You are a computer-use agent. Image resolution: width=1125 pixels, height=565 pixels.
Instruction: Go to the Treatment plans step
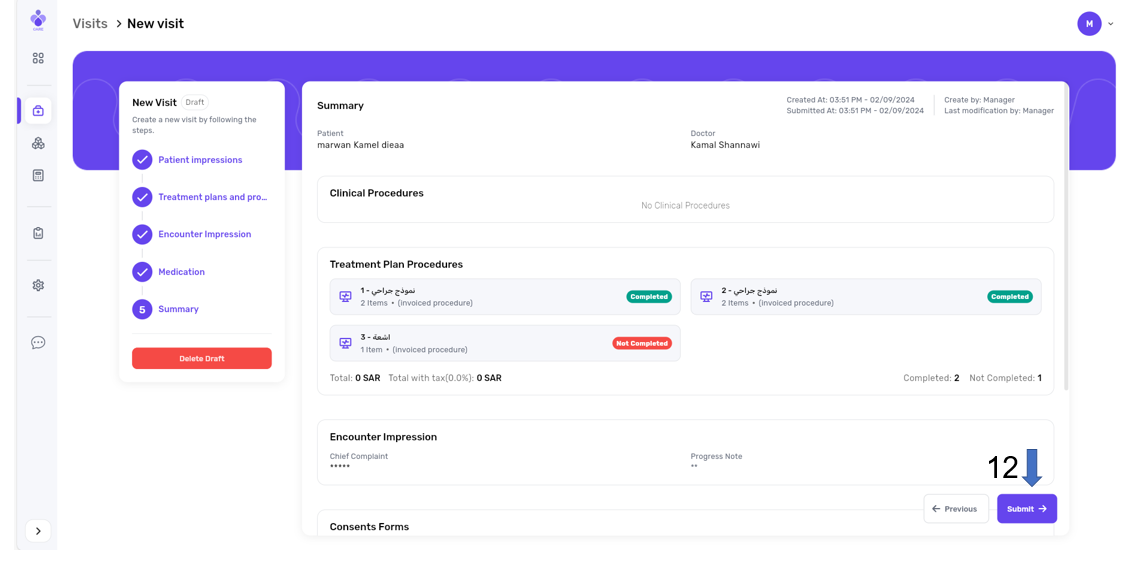point(212,197)
